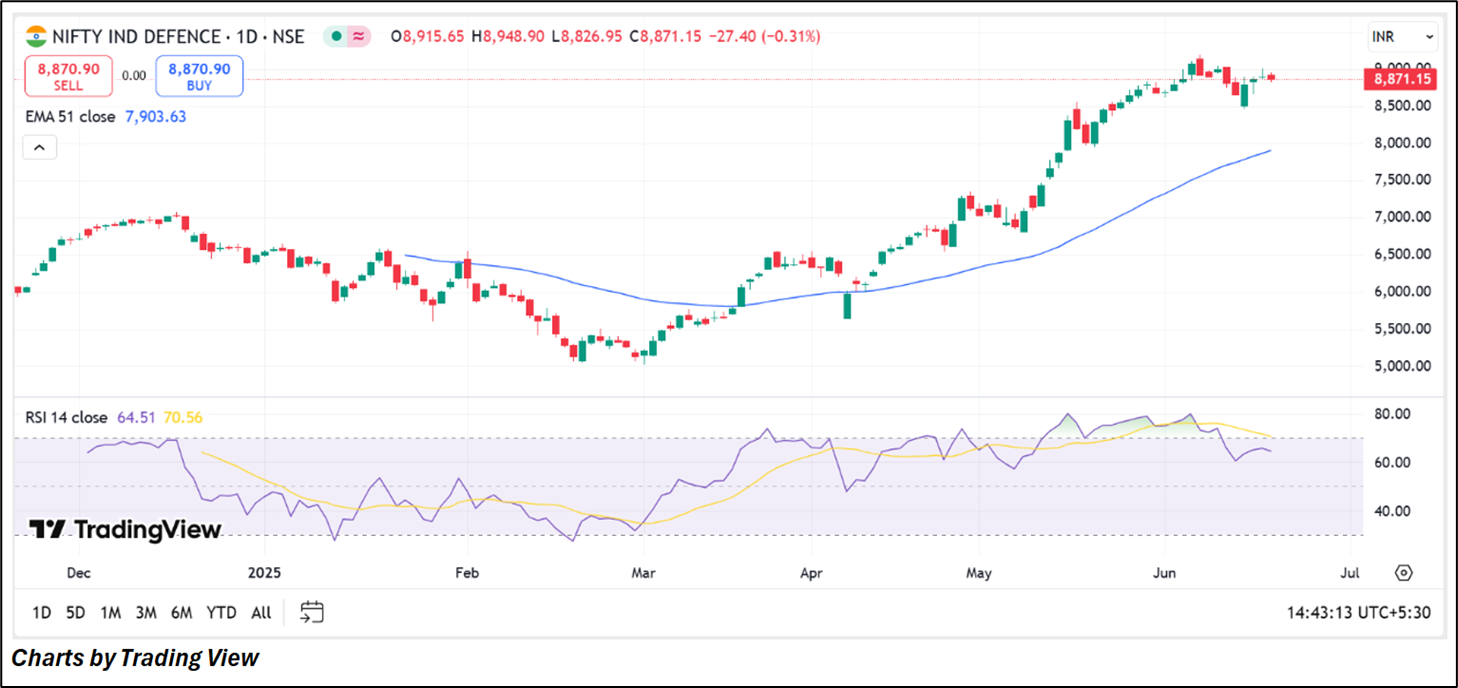Click the green market status dot

[x=337, y=36]
